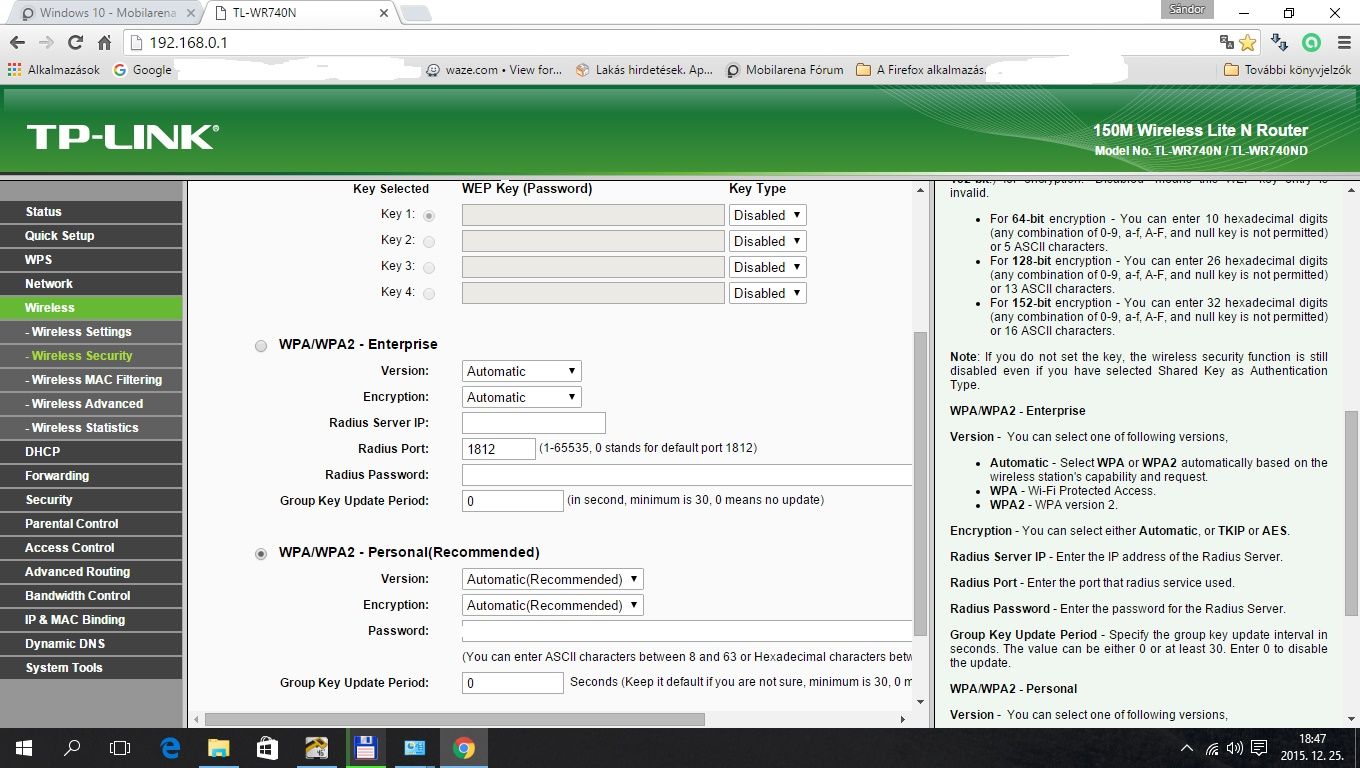Select WPA/WPA2 - Enterprise radio button

[x=261, y=346]
